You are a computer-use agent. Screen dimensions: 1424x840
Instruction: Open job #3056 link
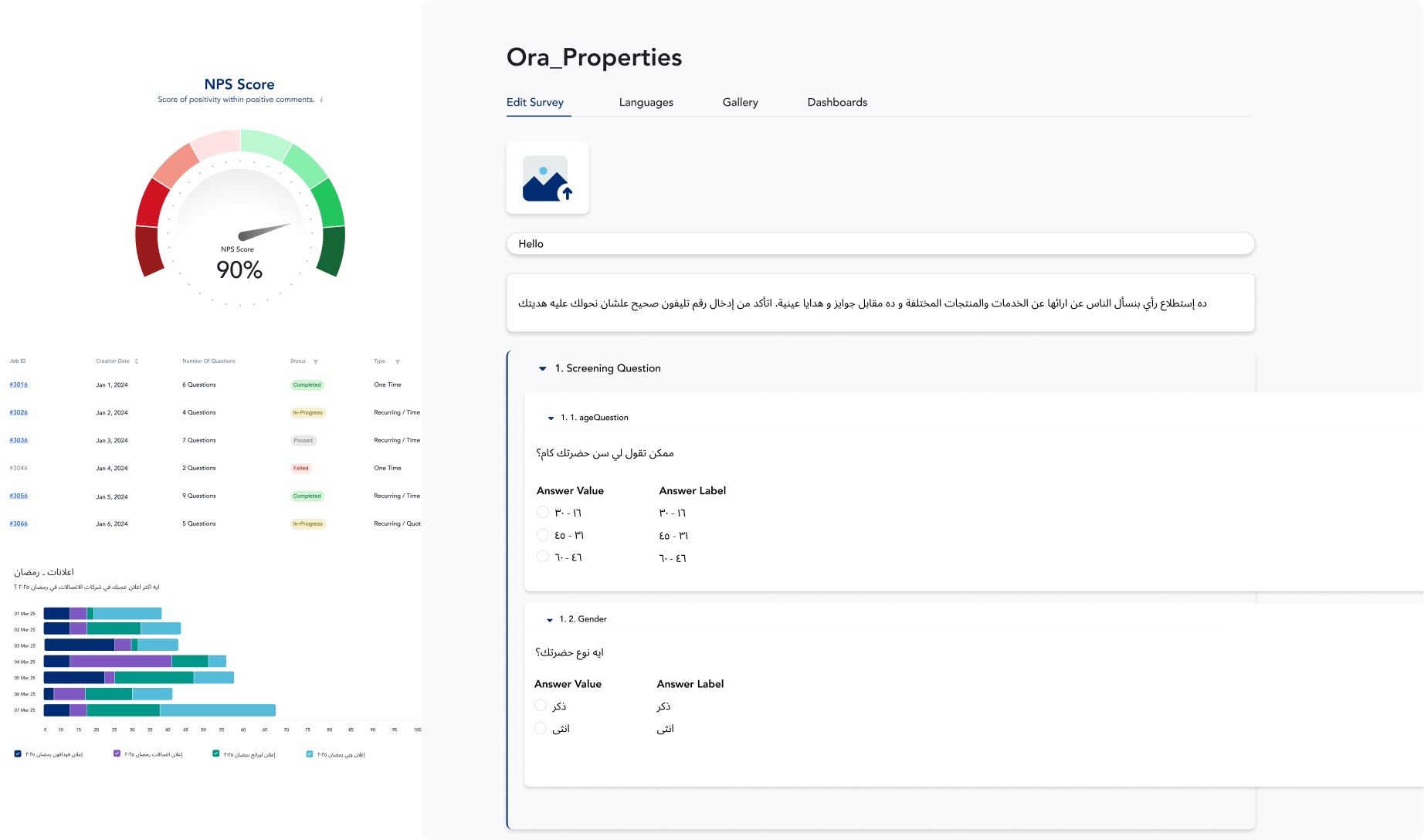[19, 496]
